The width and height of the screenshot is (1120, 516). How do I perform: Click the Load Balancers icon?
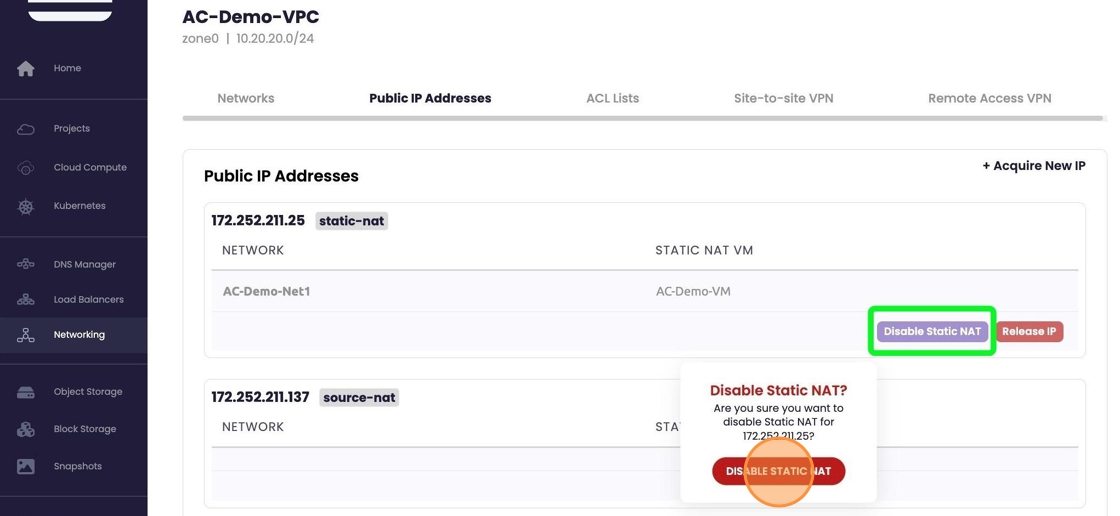point(26,300)
